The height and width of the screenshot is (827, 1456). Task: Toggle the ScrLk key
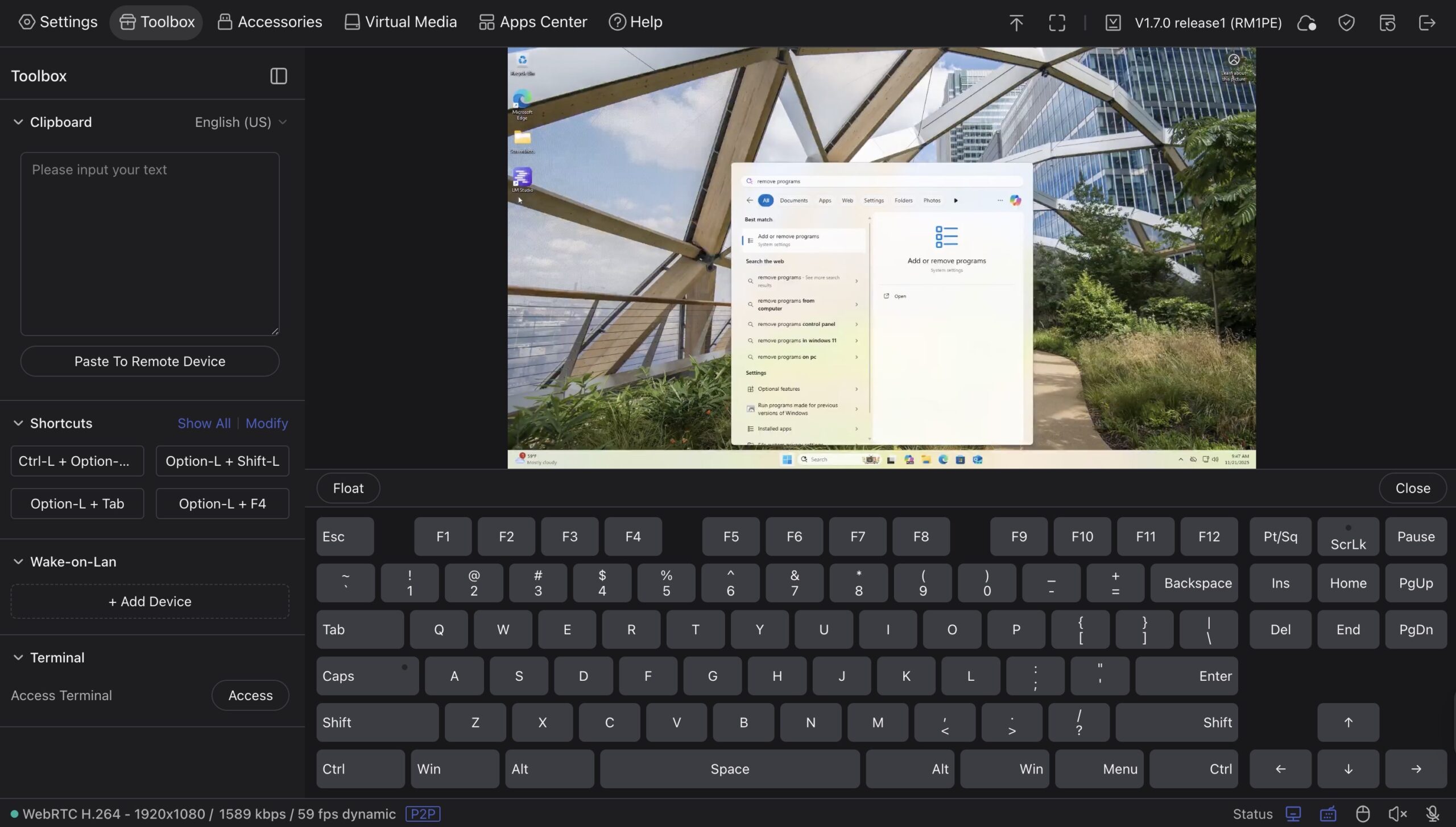tap(1347, 536)
